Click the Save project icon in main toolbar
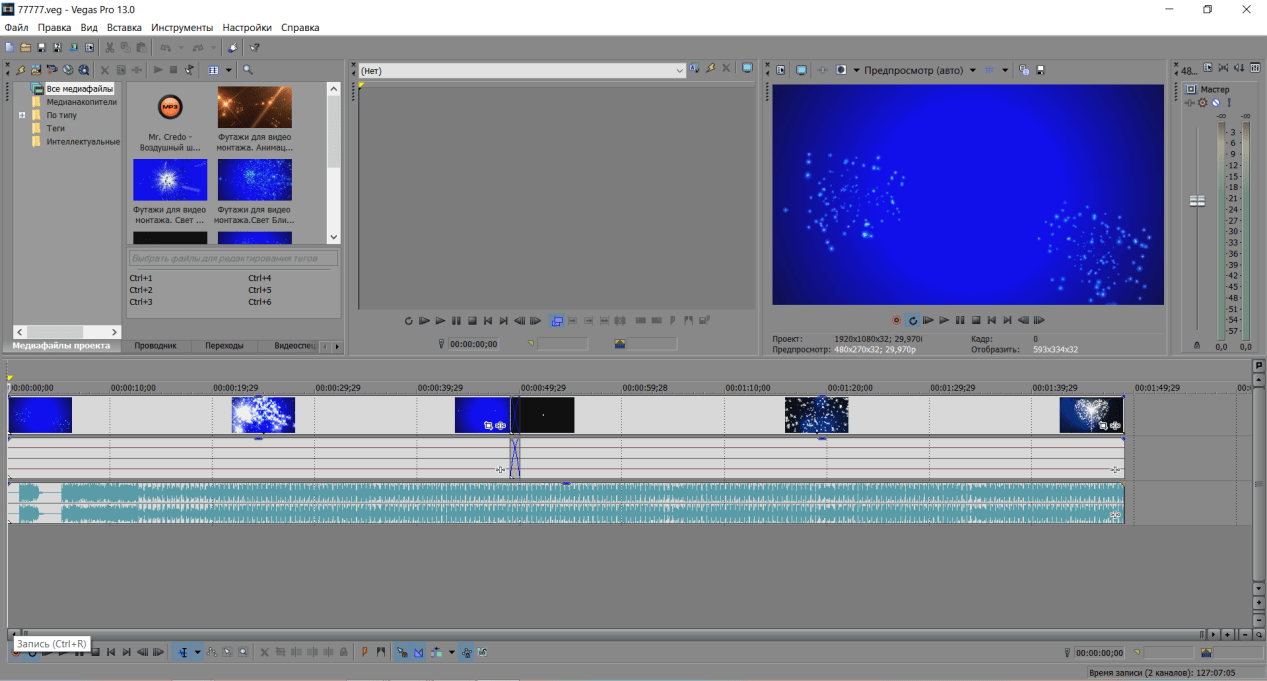 [x=42, y=47]
